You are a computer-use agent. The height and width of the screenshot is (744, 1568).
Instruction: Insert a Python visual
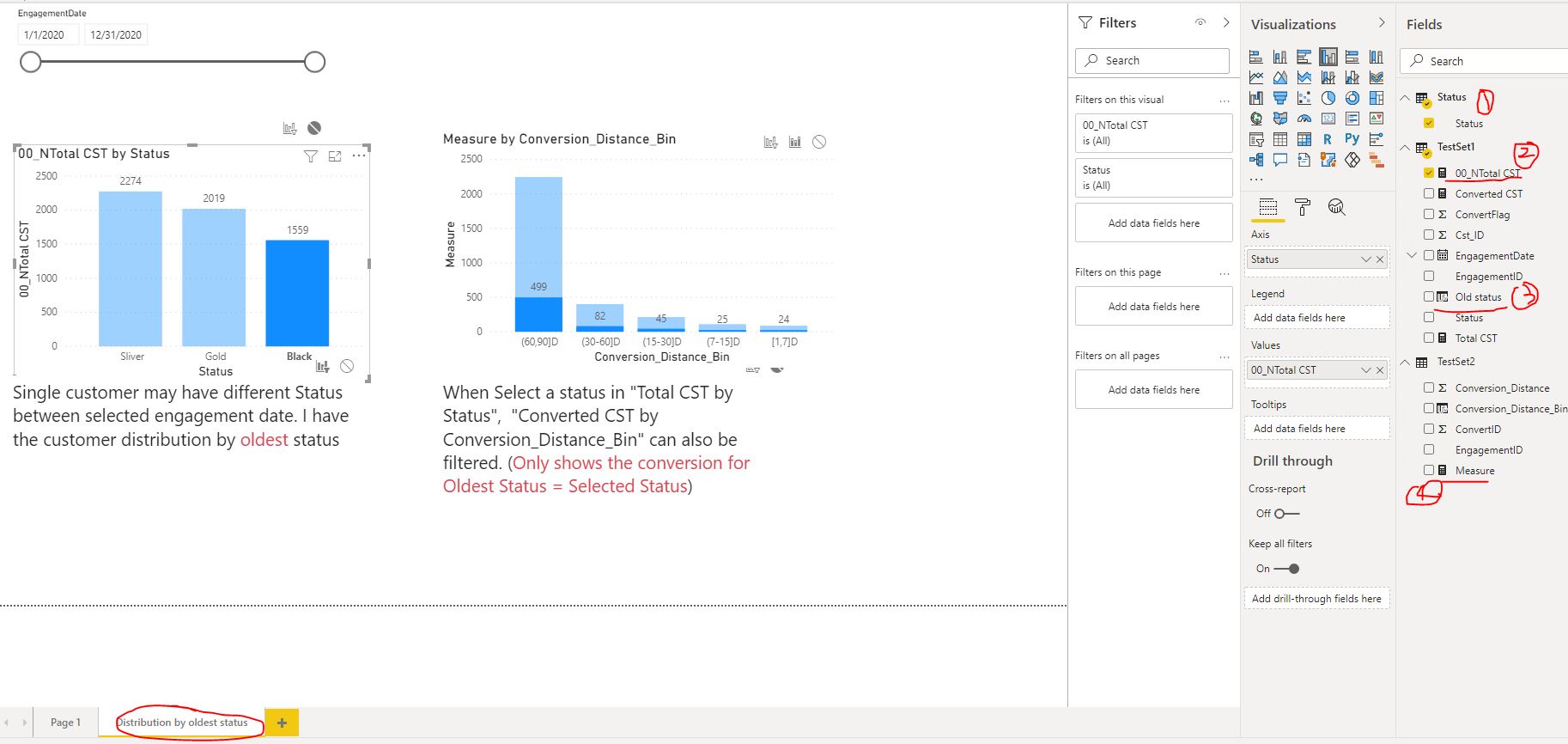click(1352, 138)
